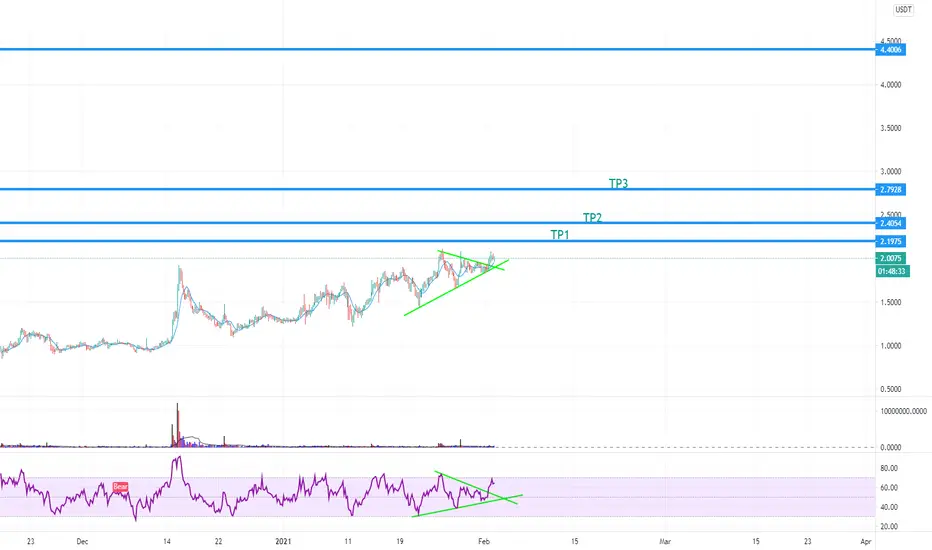Screen dimensions: 932x550
Task: Click the 1.5000 price axis value
Action: [x=890, y=303]
